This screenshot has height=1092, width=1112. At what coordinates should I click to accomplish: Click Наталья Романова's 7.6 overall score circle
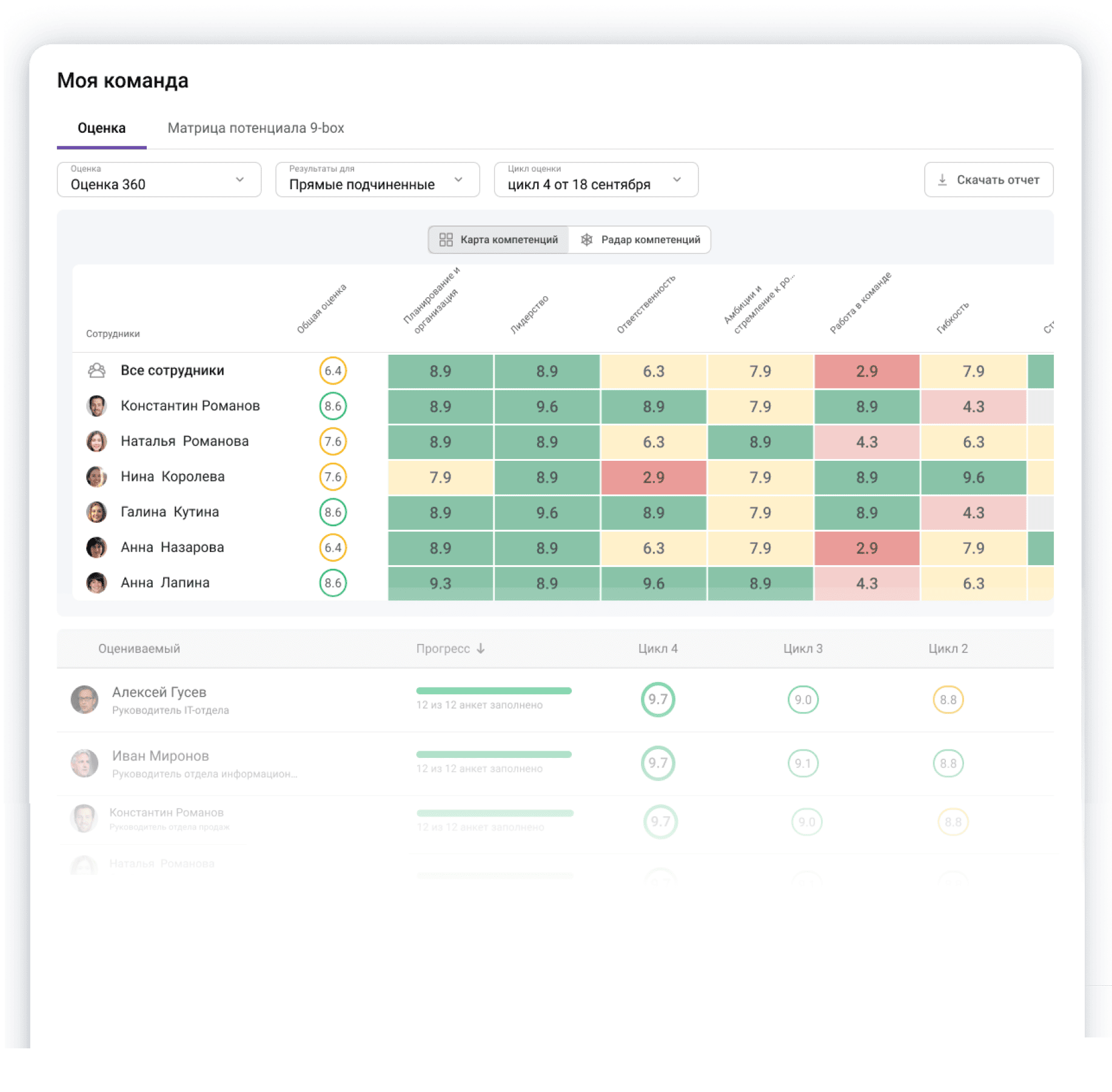click(333, 441)
